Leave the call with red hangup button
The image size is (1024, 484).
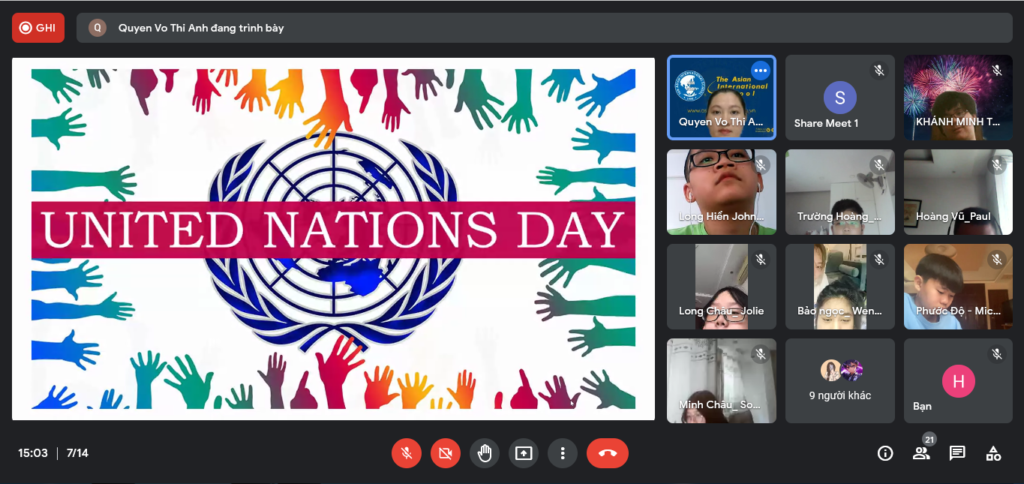[x=607, y=453]
